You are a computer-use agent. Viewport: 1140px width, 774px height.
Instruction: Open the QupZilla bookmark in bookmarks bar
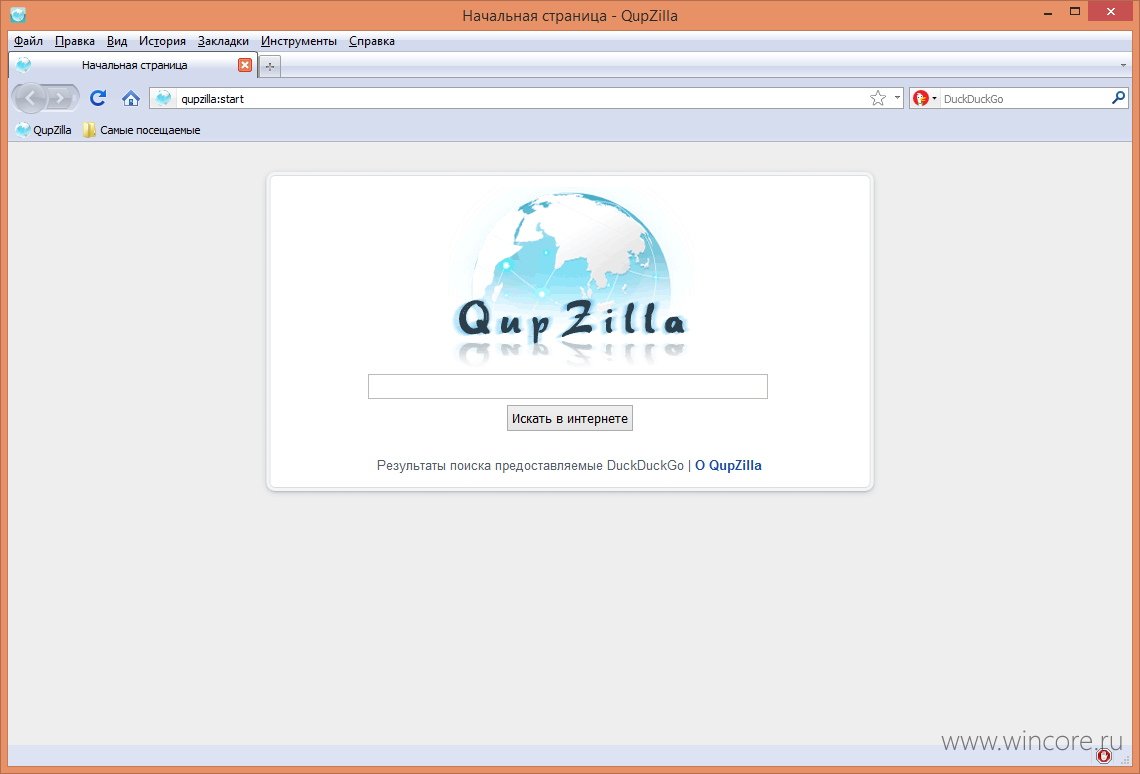click(x=44, y=130)
